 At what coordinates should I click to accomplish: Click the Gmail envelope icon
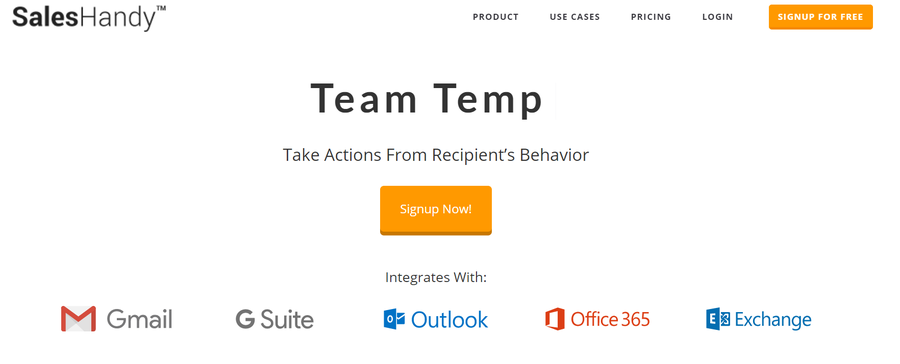(78, 319)
